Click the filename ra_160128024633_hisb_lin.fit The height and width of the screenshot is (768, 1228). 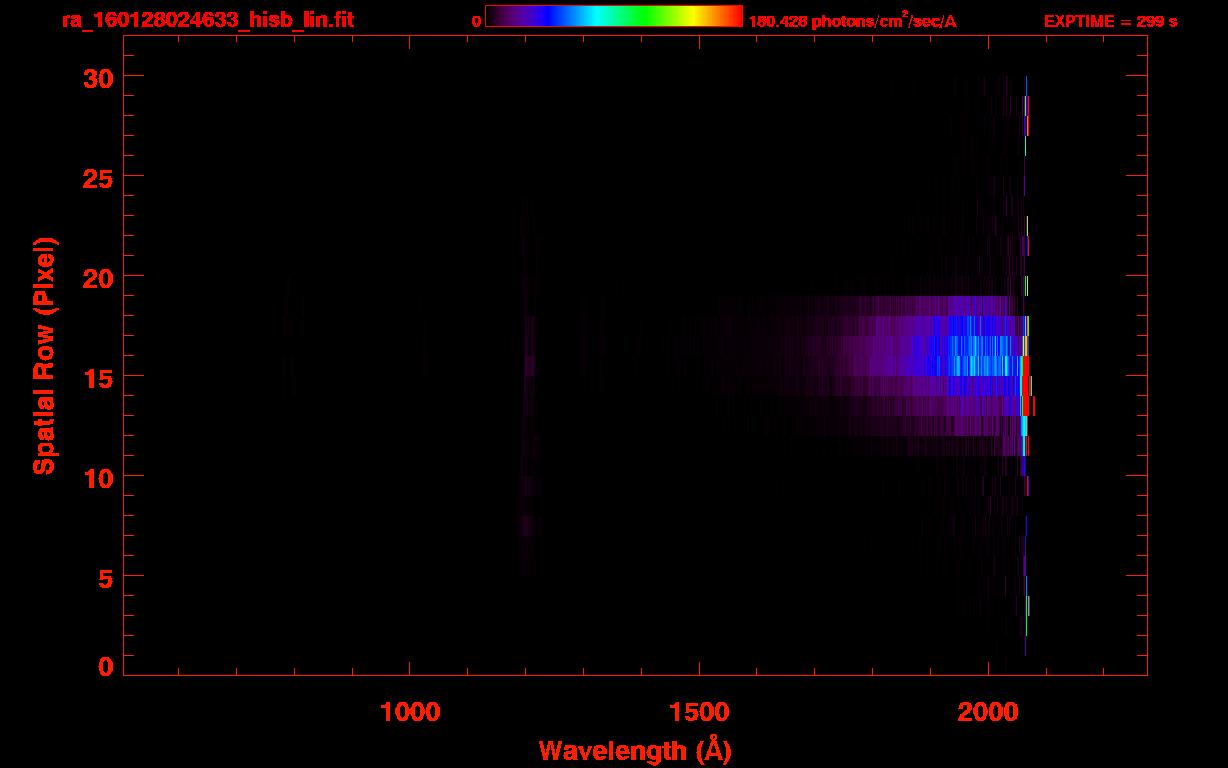pyautogui.click(x=207, y=19)
